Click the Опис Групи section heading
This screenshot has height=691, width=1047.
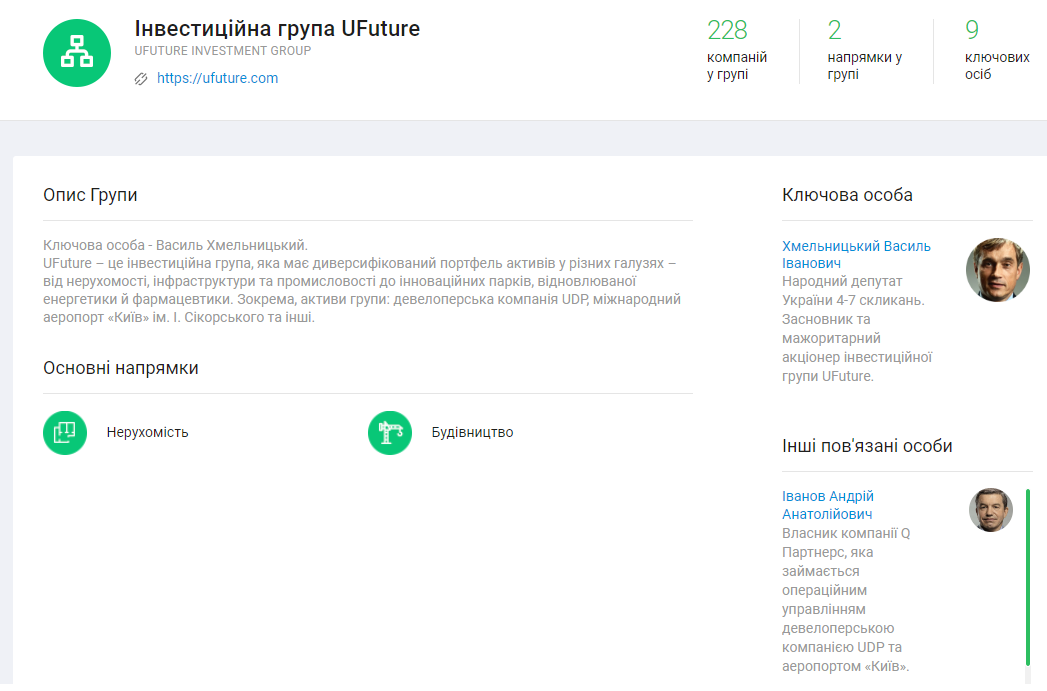(90, 195)
